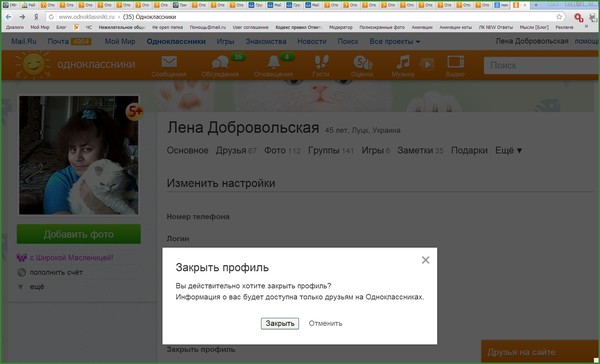Click the Лена Добровольская account name
600x364 pixels.
pos(532,41)
